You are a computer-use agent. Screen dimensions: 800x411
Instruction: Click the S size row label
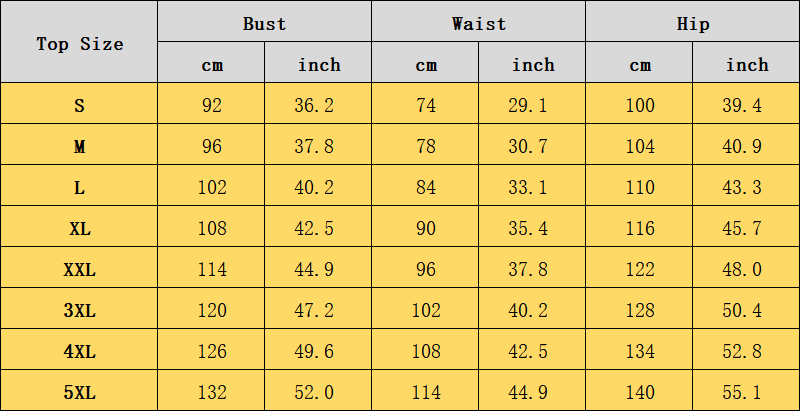click(79, 104)
